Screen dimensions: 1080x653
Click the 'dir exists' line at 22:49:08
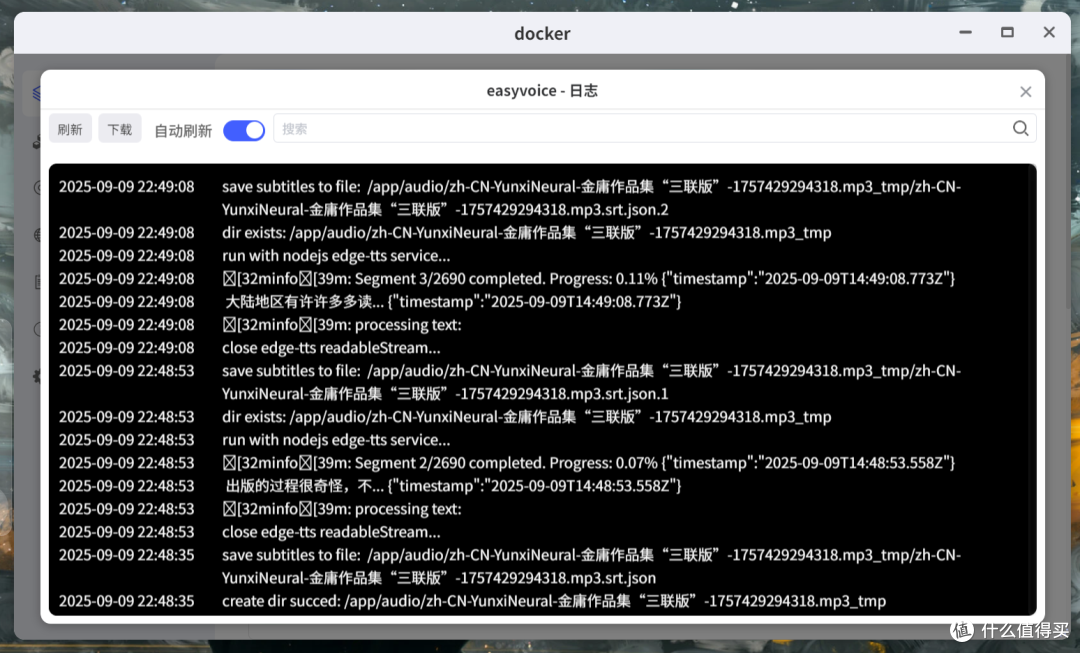tap(526, 233)
